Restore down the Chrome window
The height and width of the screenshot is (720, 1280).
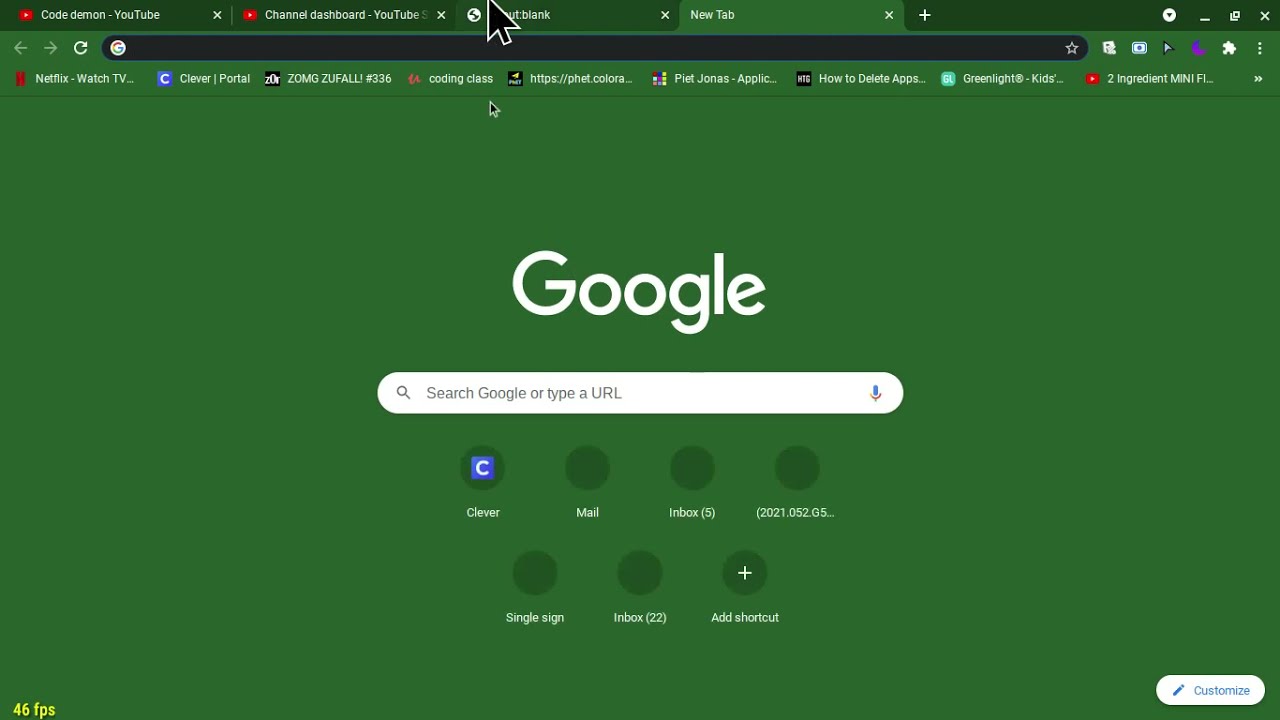pyautogui.click(x=1235, y=15)
